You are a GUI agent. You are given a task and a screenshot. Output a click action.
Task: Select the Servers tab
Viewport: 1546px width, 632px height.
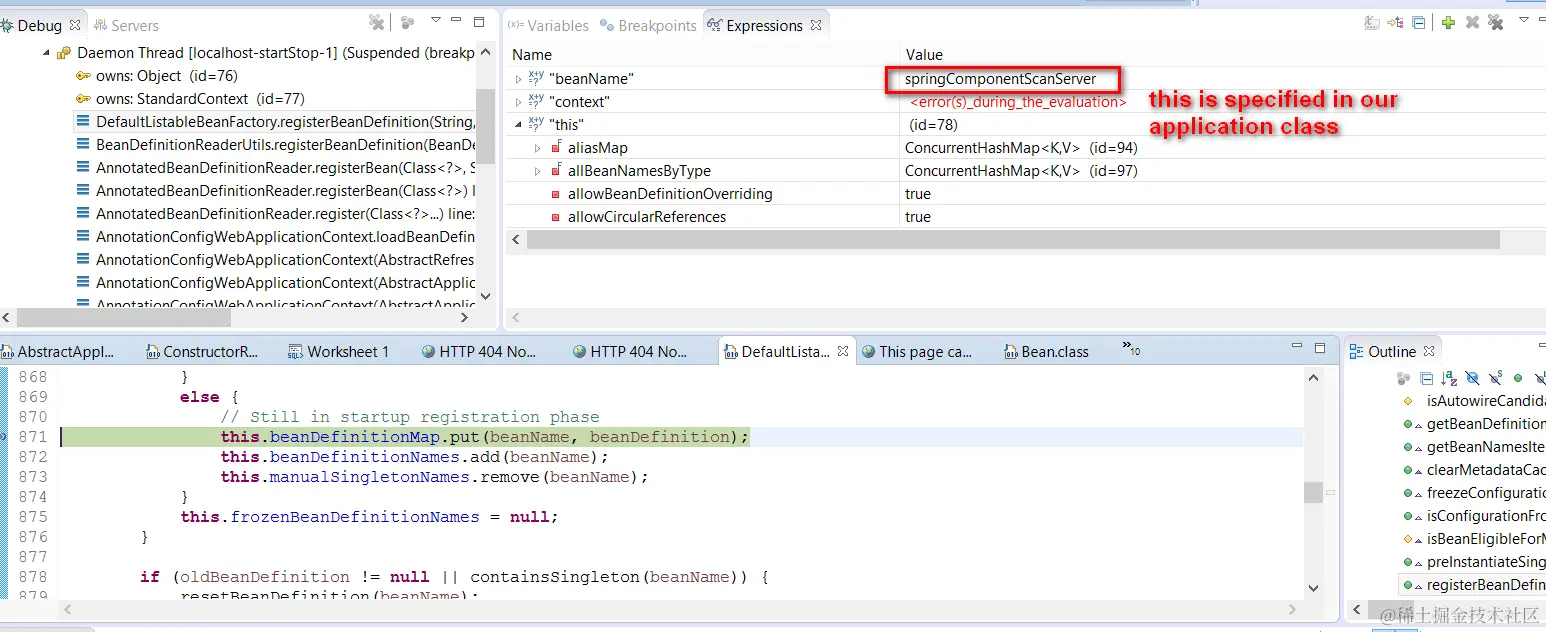[125, 25]
